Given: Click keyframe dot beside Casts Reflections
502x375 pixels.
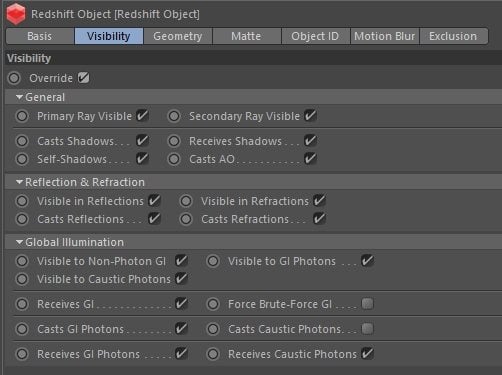Looking at the screenshot, I should point(22,219).
